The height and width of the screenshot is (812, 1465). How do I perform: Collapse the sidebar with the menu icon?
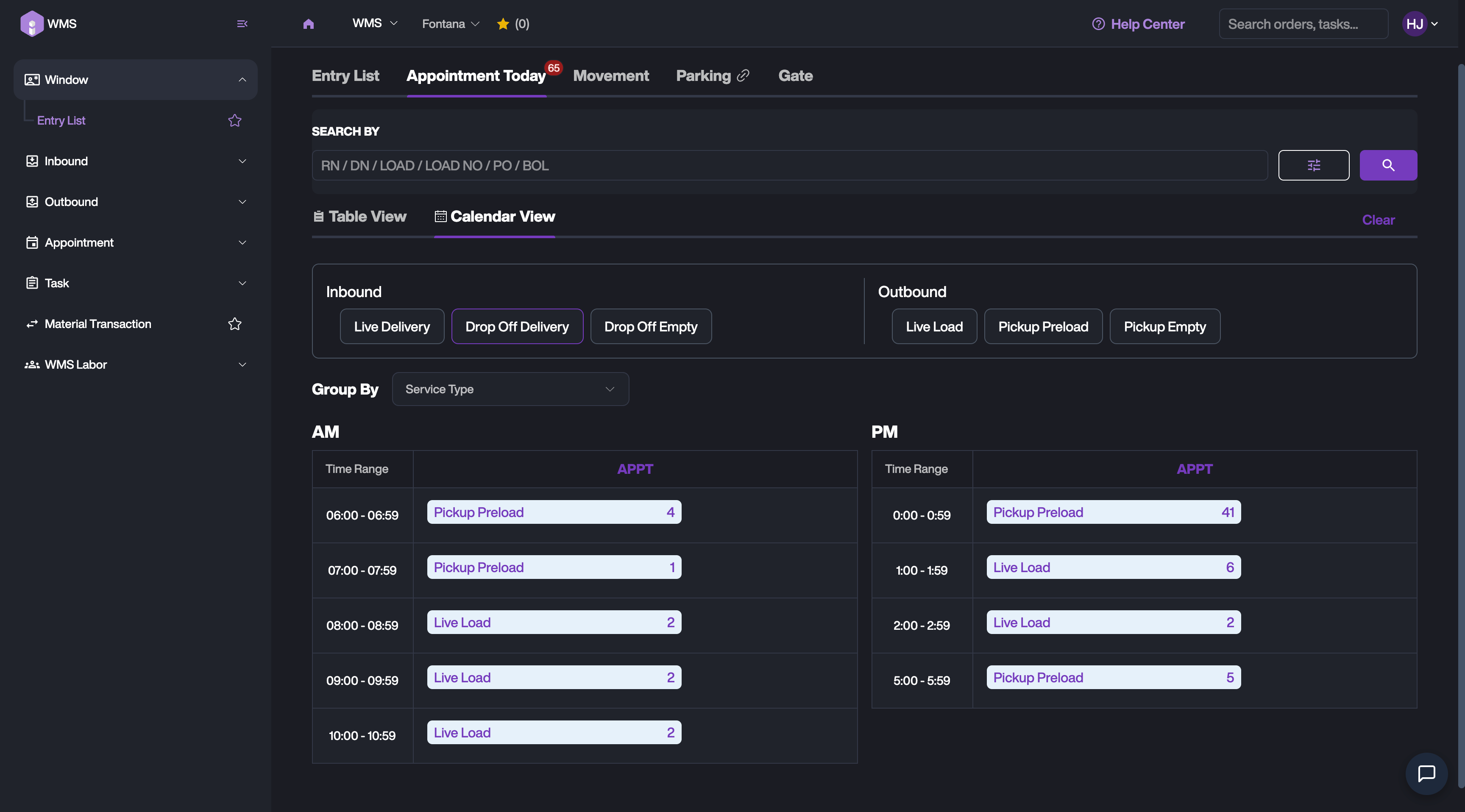[x=242, y=24]
